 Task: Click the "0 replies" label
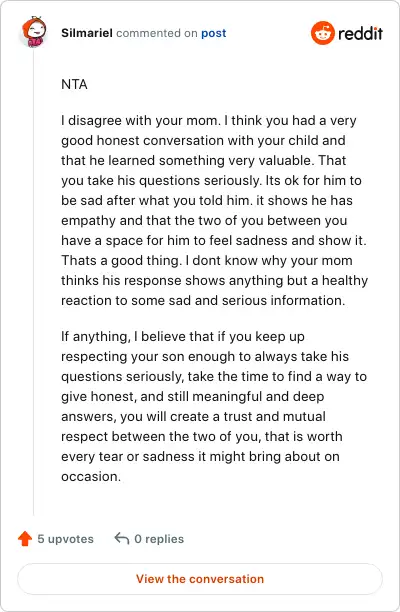coord(159,539)
